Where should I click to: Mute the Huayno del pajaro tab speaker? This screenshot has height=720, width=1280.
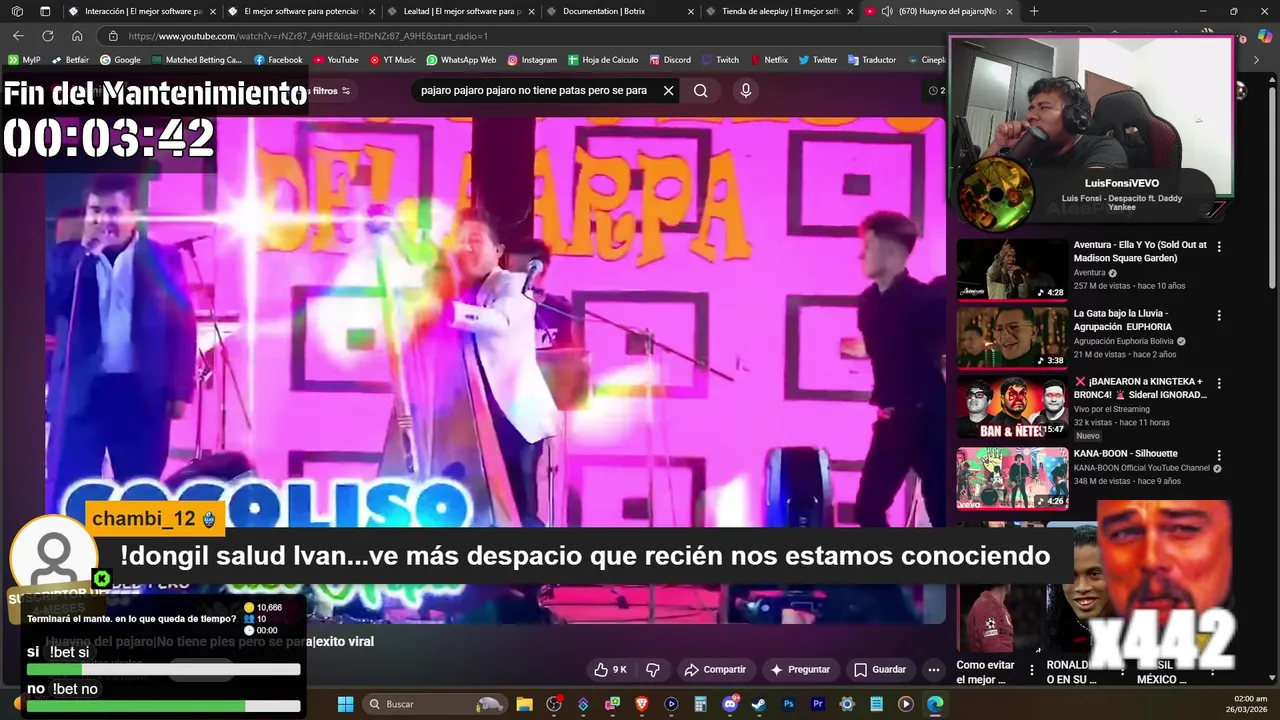coord(886,11)
